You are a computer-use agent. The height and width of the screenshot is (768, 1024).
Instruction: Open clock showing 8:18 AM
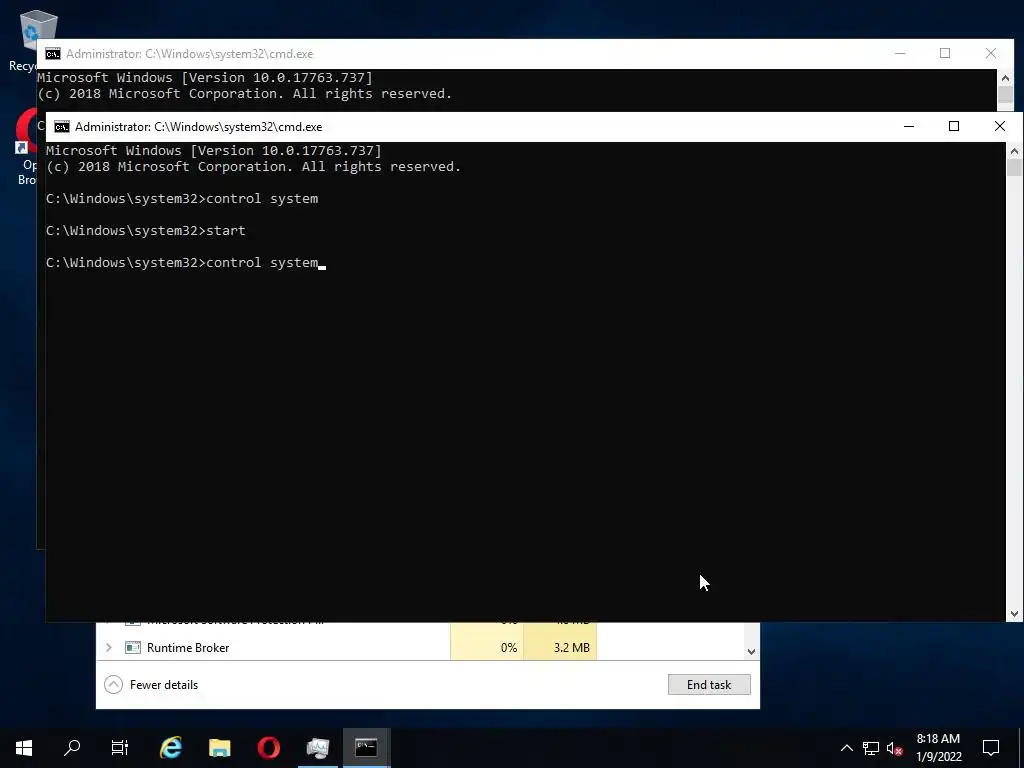938,748
